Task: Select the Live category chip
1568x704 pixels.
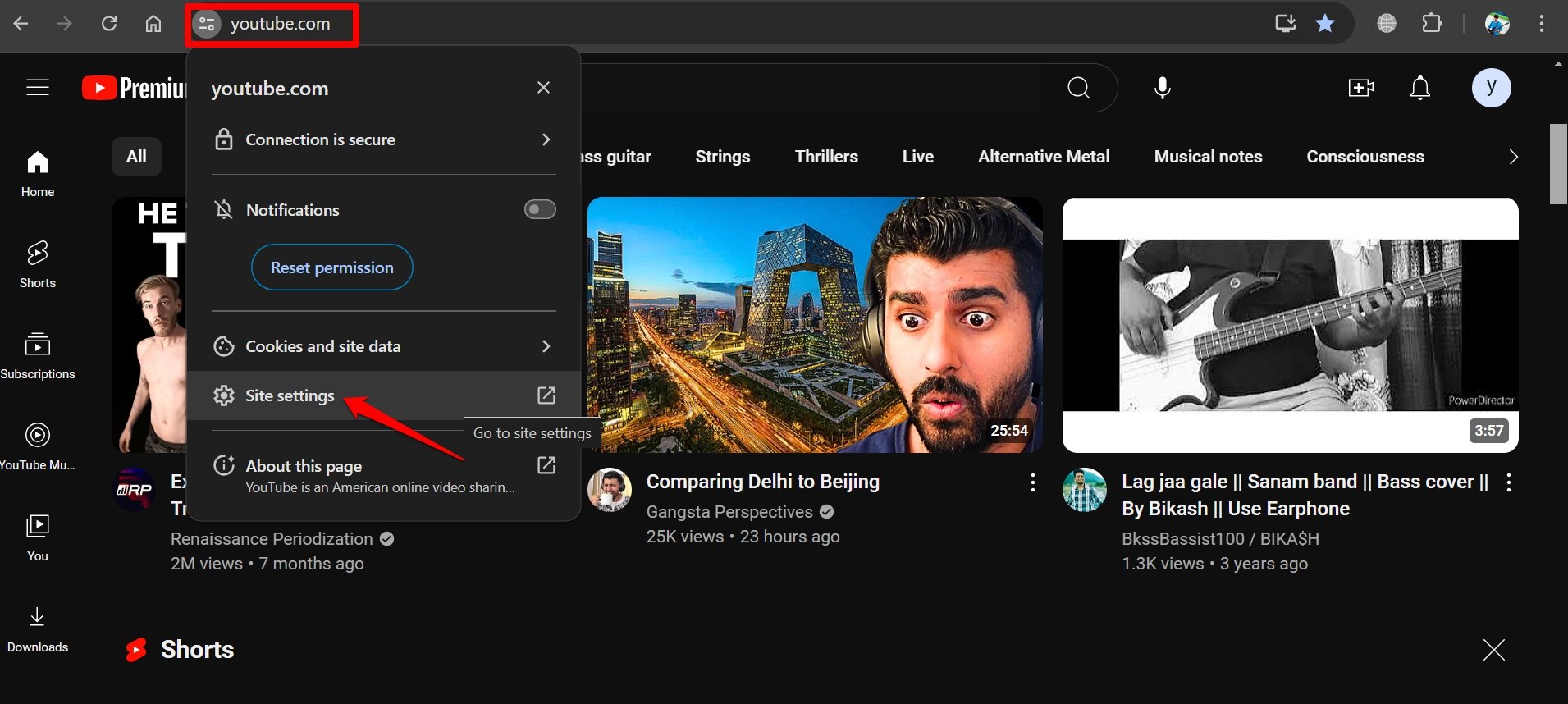Action: point(918,157)
